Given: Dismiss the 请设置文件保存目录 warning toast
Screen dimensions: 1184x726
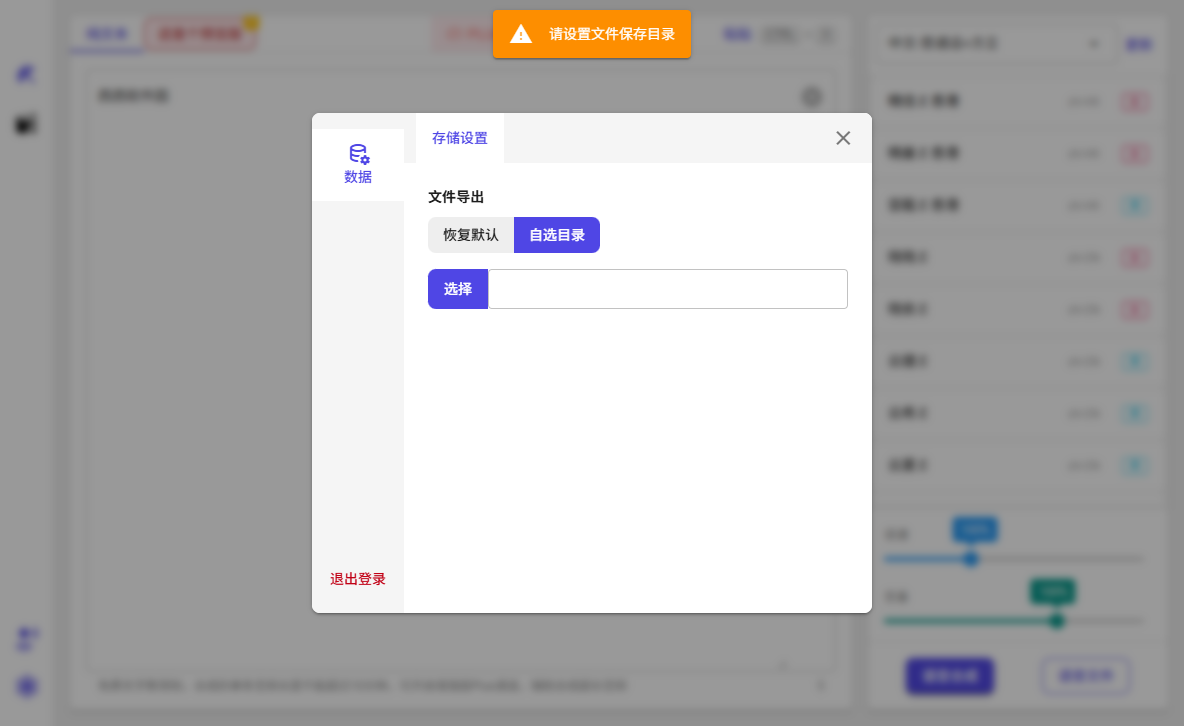Looking at the screenshot, I should pyautogui.click(x=592, y=34).
